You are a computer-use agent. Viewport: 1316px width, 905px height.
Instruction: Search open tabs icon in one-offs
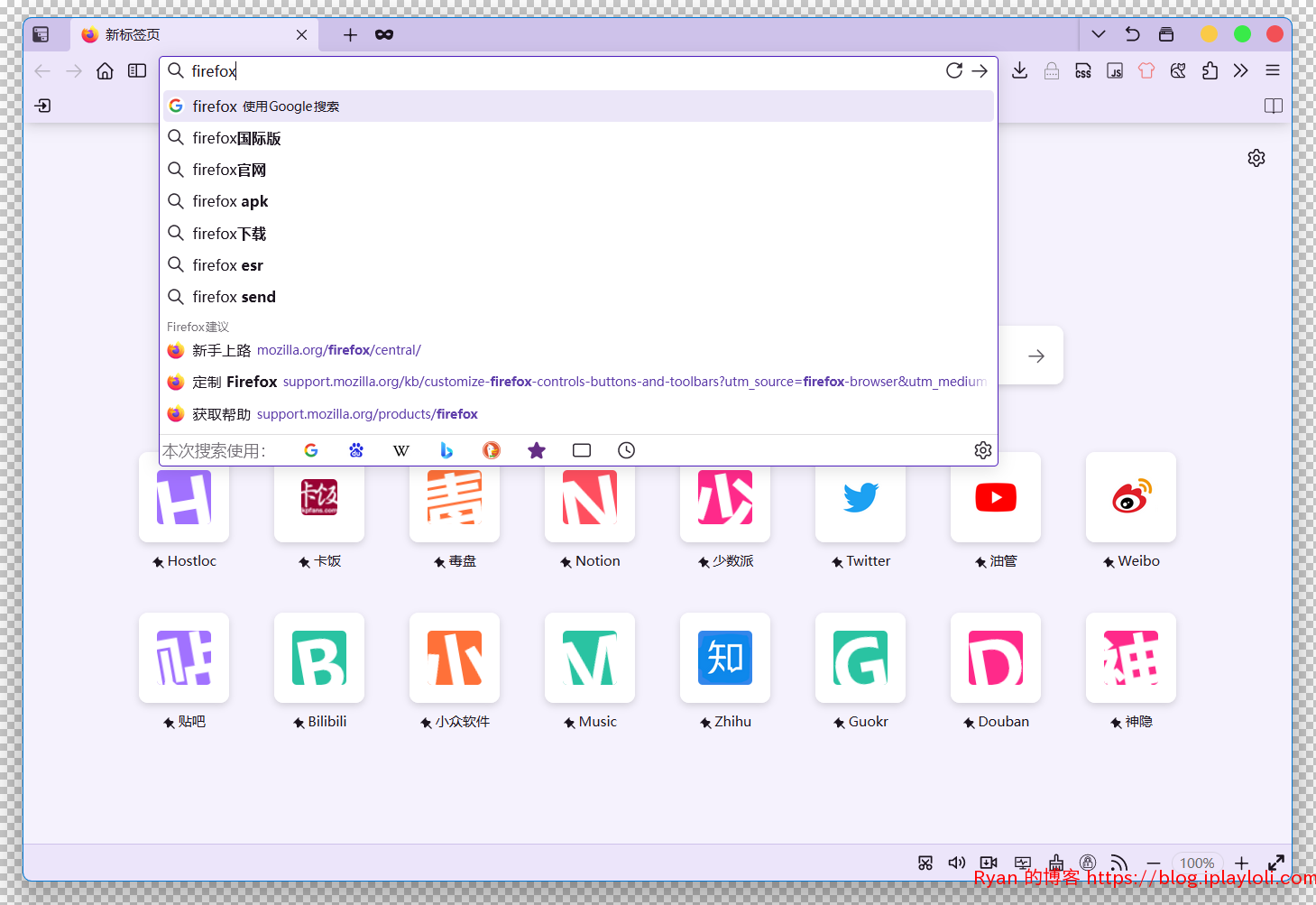click(582, 450)
